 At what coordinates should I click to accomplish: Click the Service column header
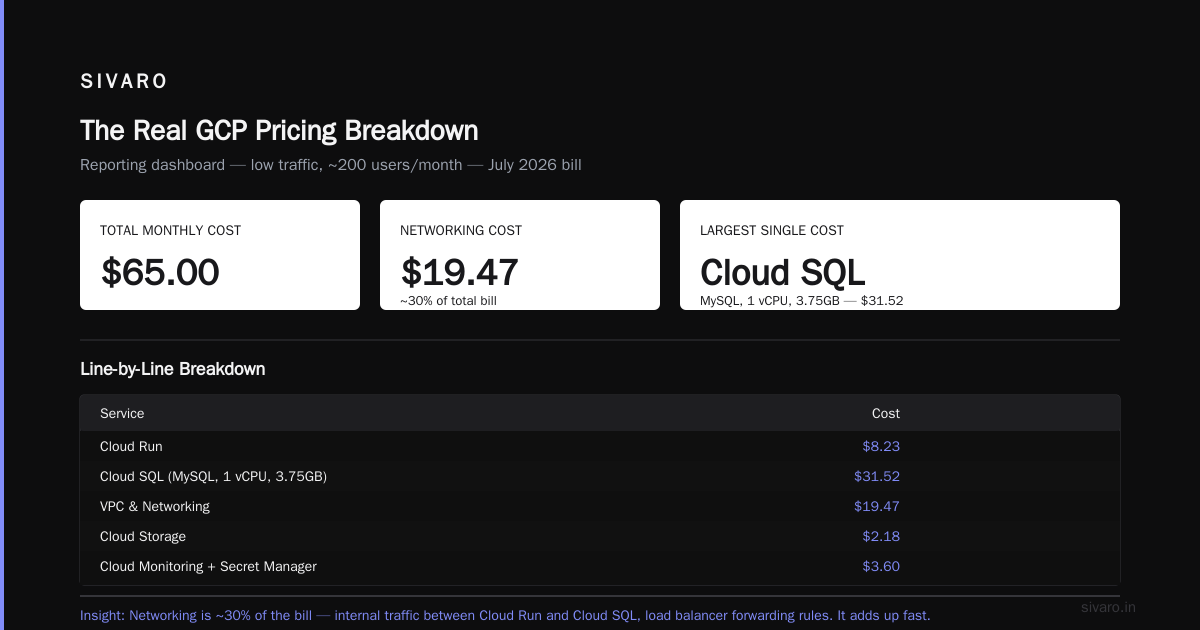pyautogui.click(x=122, y=413)
